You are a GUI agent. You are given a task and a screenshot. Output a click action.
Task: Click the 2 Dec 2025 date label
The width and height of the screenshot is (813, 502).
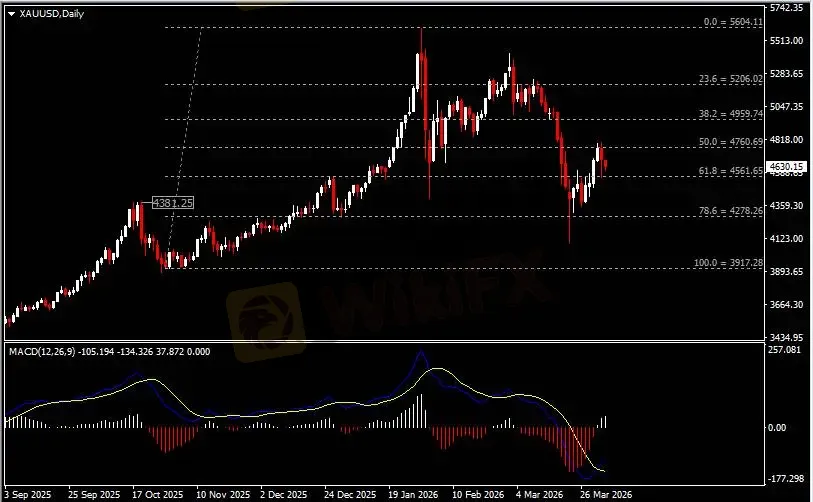284,494
